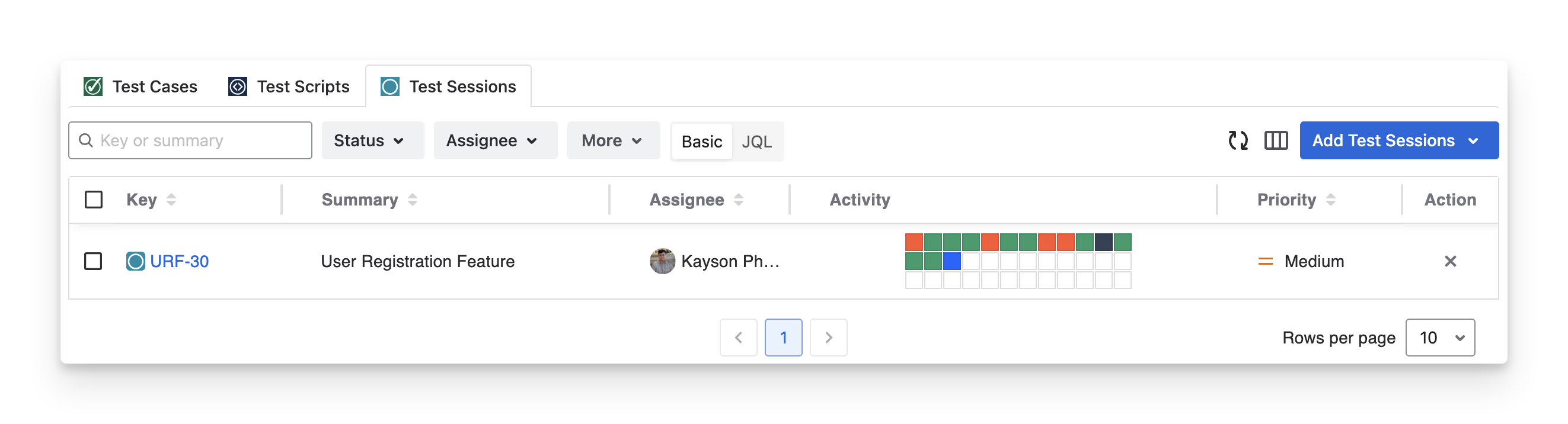Click Kayson's assignee avatar
The height and width of the screenshot is (424, 1568).
[662, 261]
